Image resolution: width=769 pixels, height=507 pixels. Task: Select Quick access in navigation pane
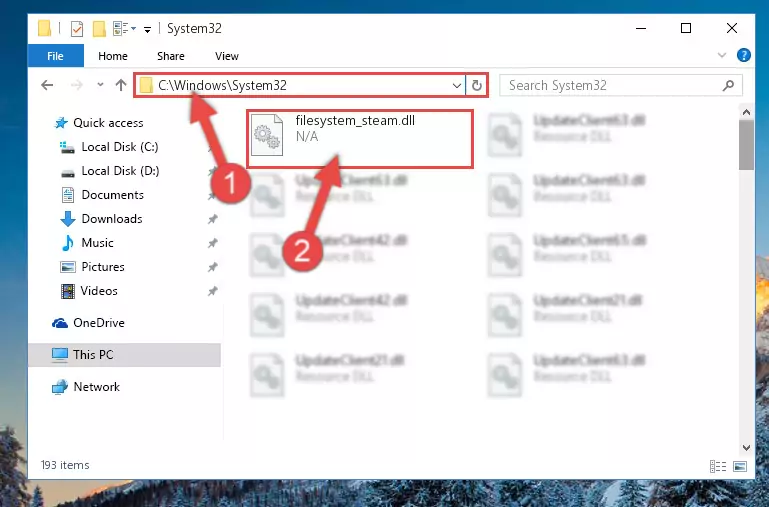pyautogui.click(x=108, y=123)
